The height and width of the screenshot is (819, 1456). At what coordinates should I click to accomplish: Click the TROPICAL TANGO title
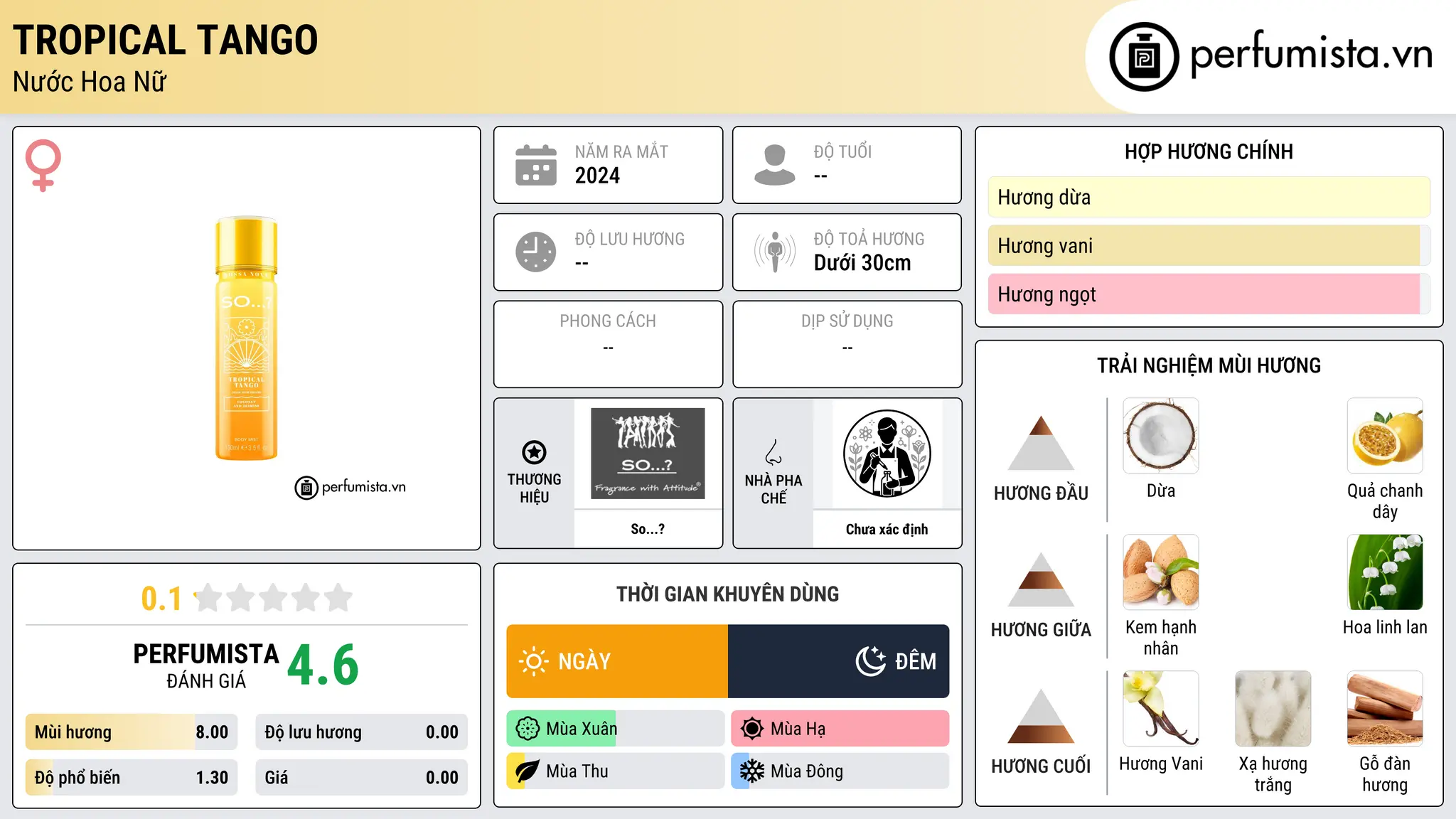coord(165,40)
